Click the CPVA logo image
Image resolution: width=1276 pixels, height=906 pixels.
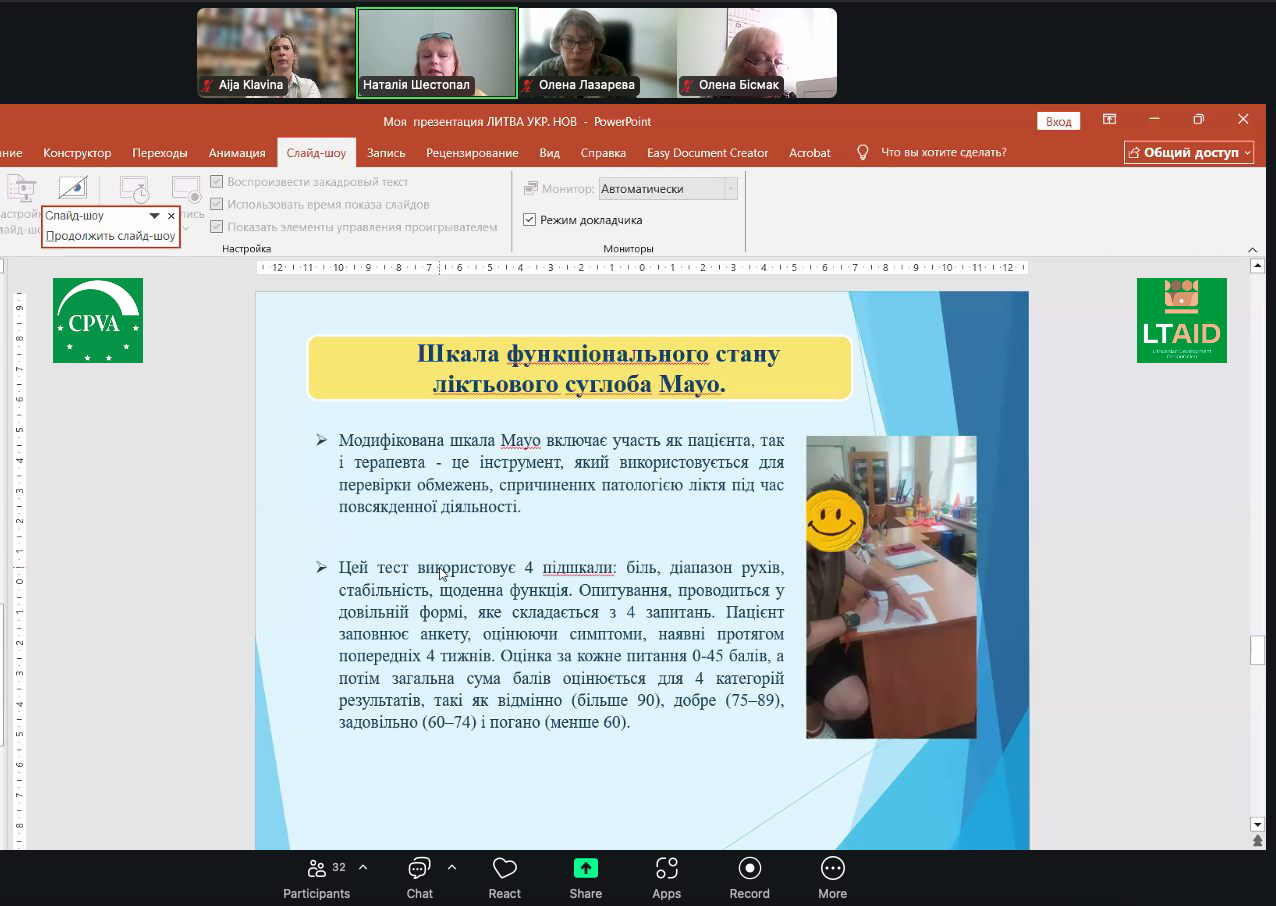98,320
